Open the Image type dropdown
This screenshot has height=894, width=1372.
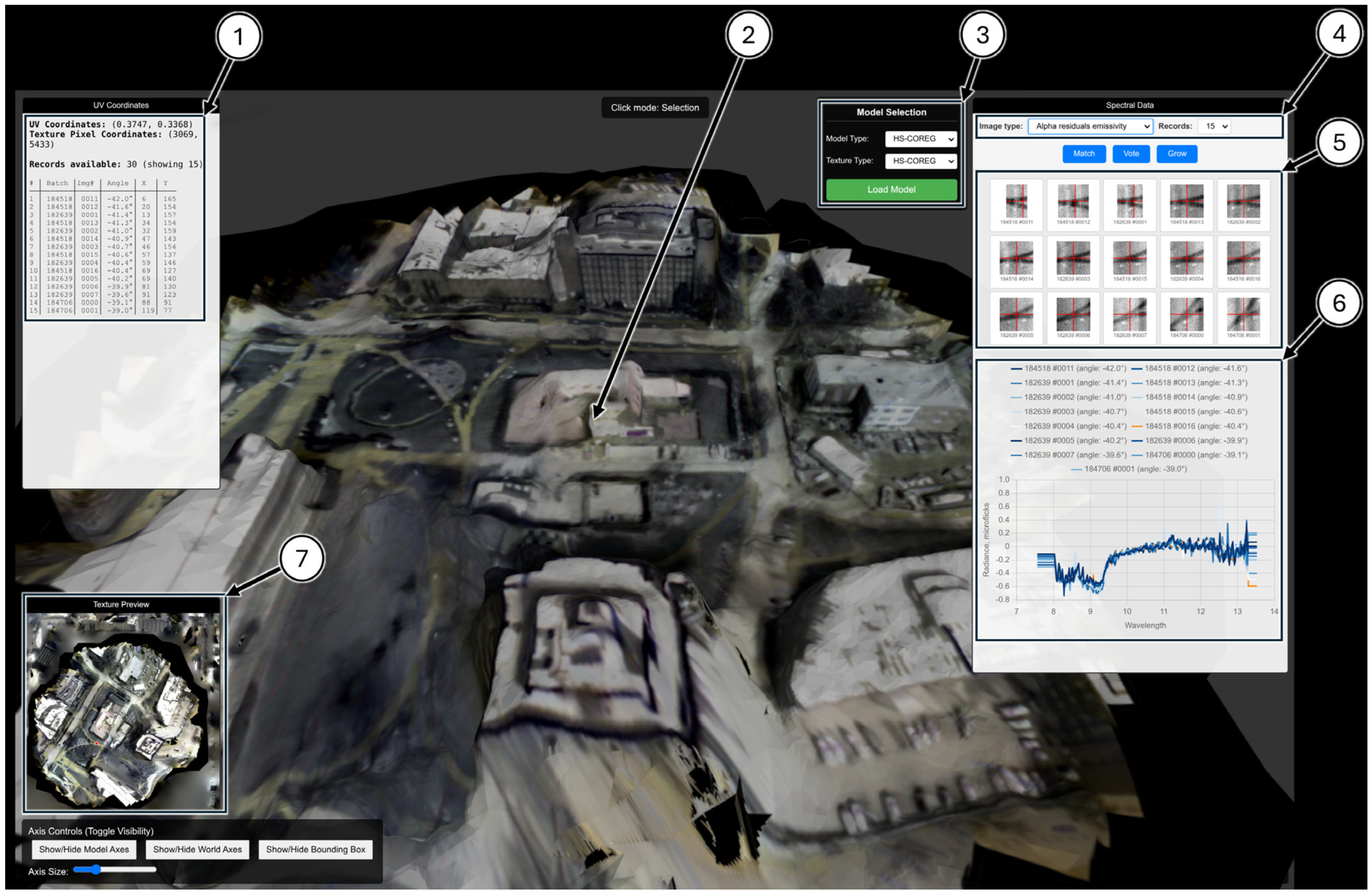(x=1090, y=126)
